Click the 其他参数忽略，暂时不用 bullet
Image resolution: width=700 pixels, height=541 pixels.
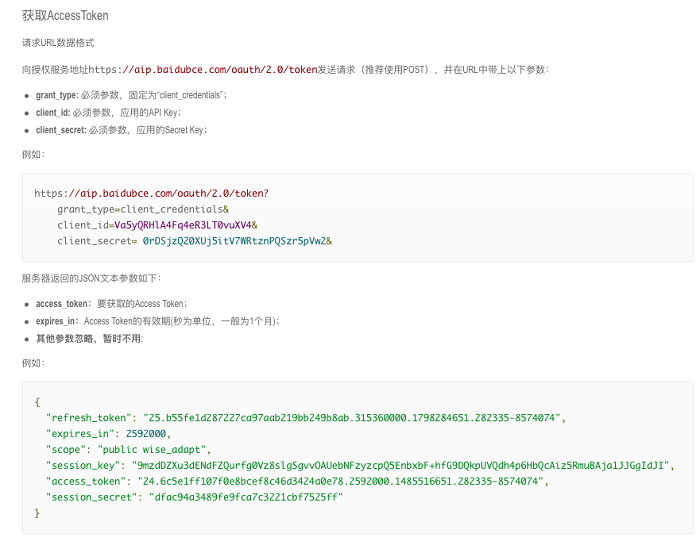tap(89, 339)
